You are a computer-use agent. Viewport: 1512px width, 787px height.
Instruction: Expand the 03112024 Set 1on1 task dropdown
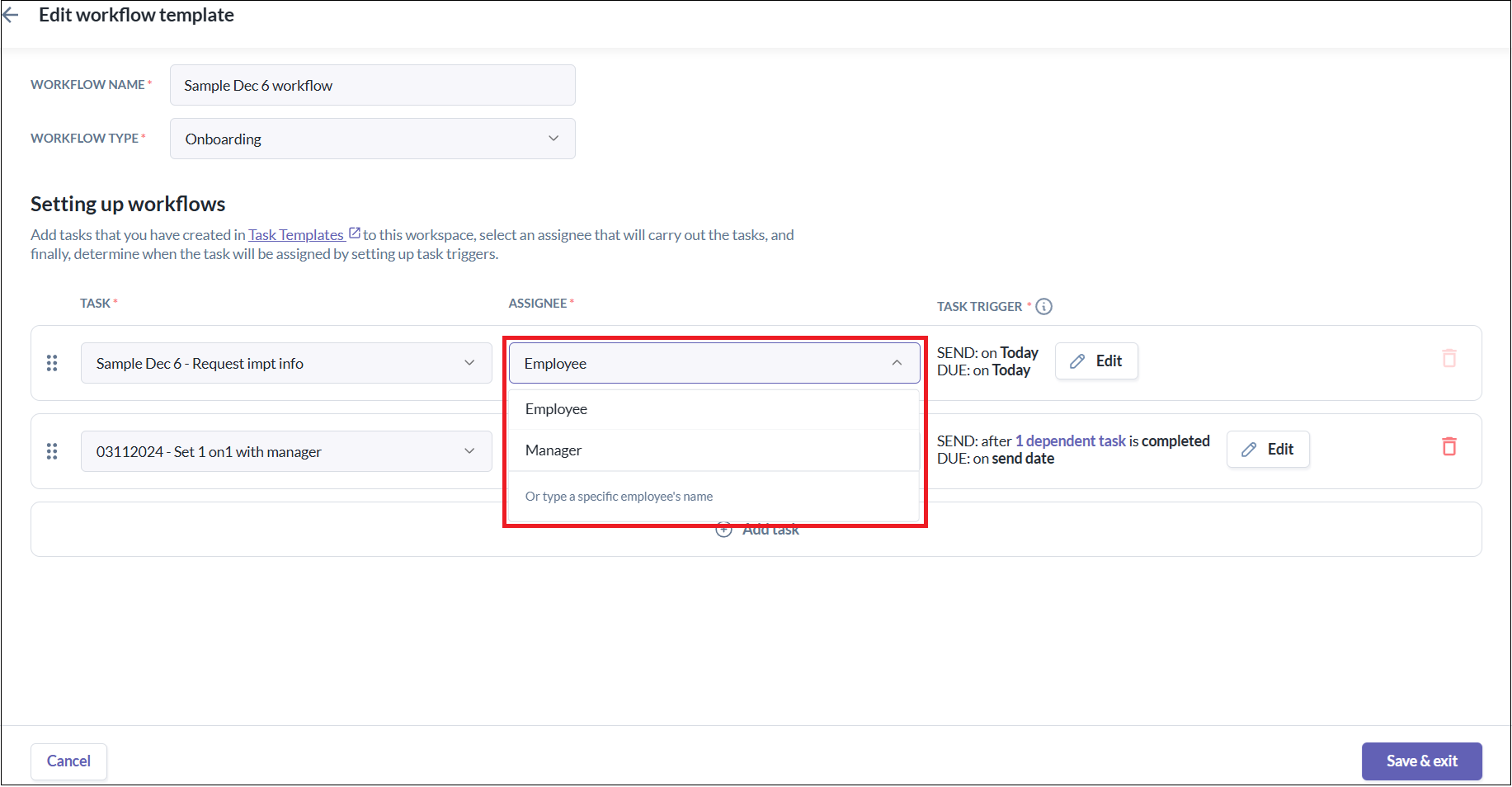[x=286, y=451]
